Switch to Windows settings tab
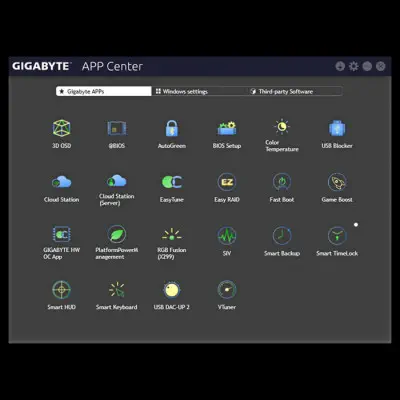The height and width of the screenshot is (400, 400). point(199,91)
